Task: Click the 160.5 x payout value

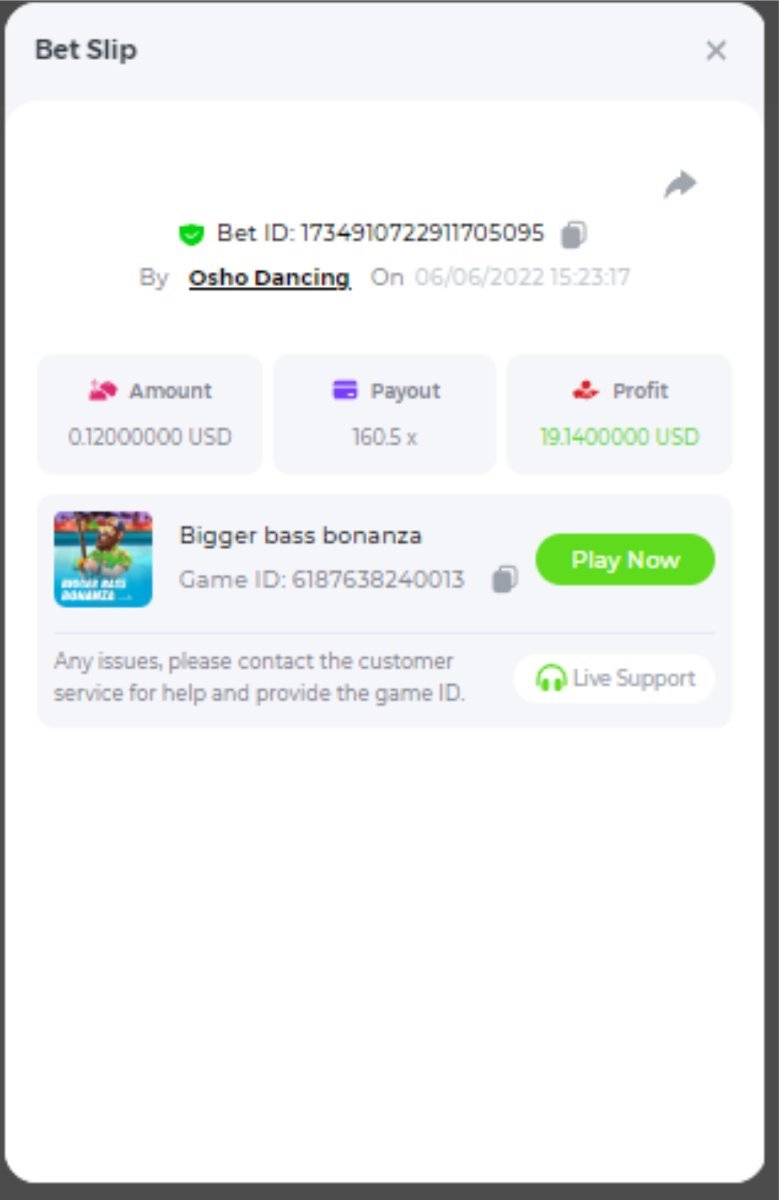Action: tap(384, 437)
